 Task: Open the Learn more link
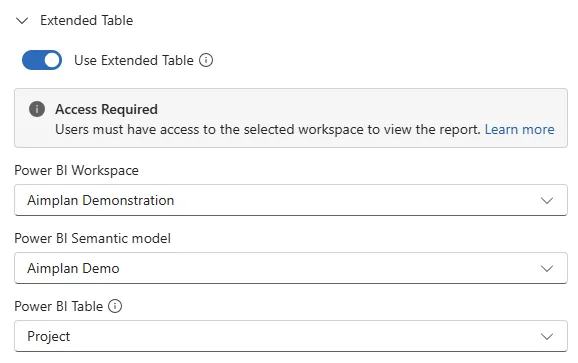[519, 129]
